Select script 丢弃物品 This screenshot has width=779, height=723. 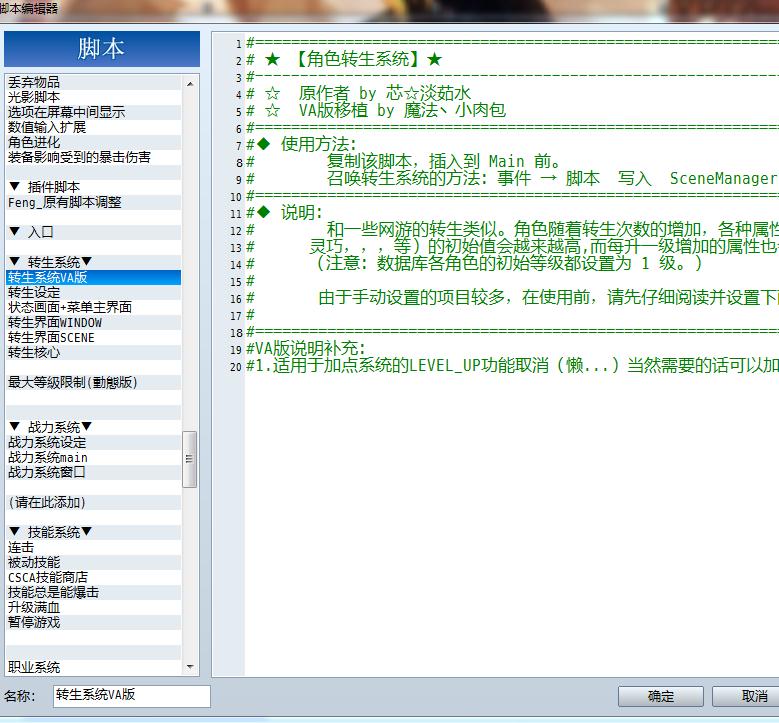[x=93, y=82]
